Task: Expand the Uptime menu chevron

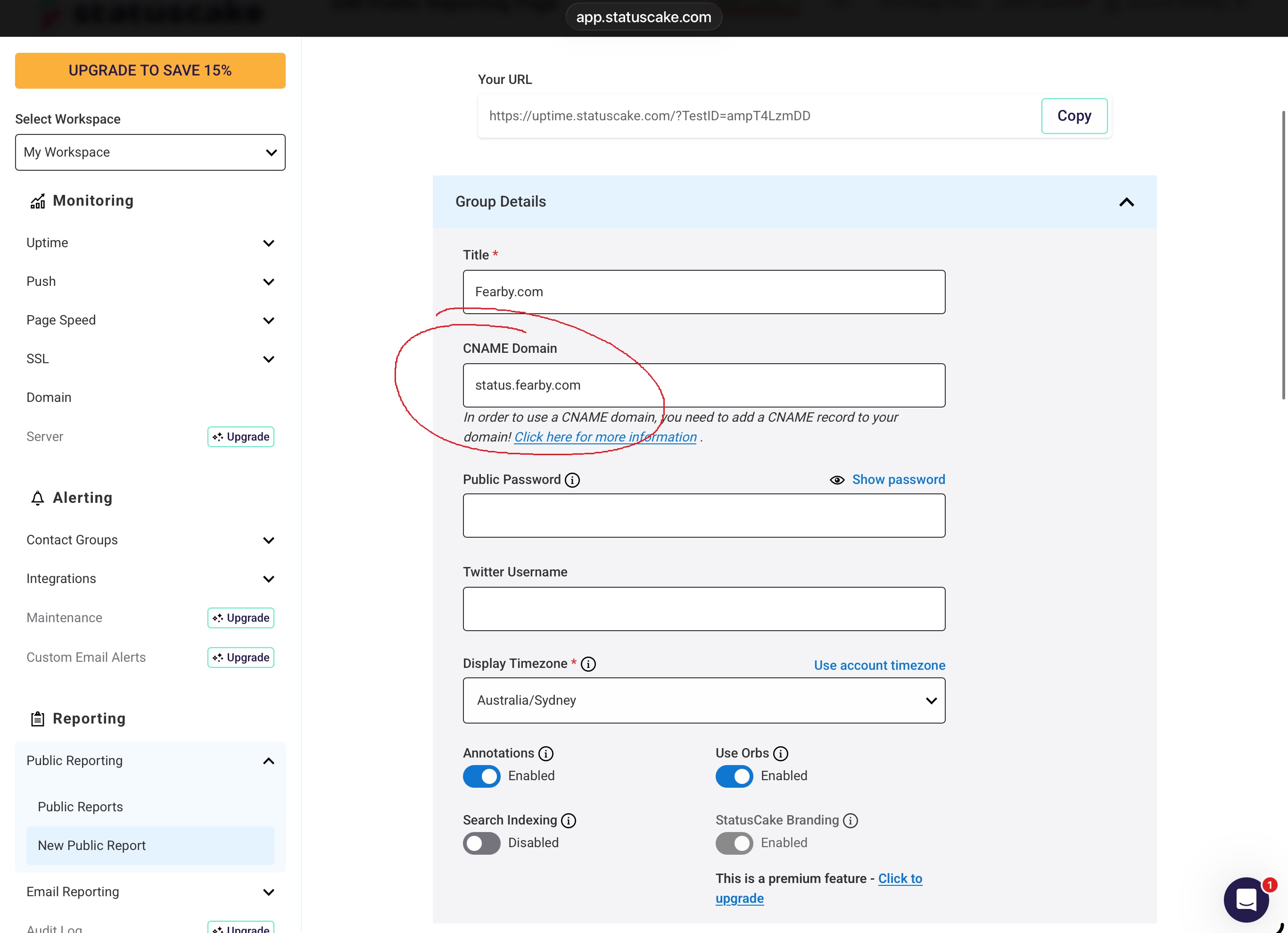Action: tap(269, 243)
